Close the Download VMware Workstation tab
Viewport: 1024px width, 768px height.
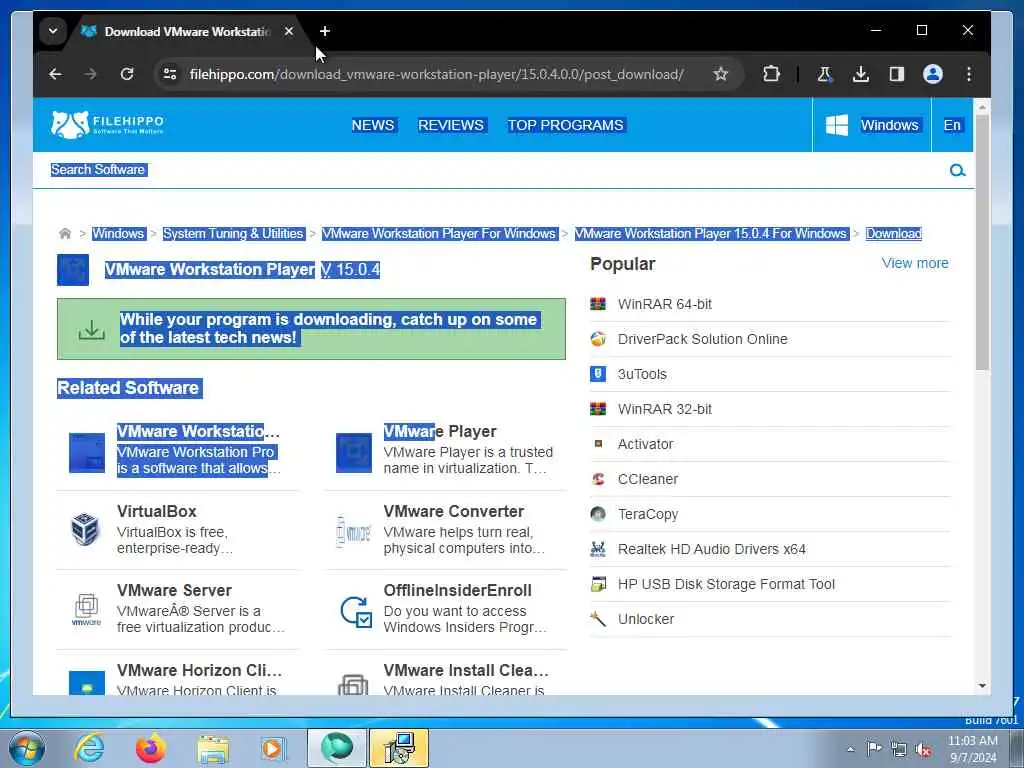(x=289, y=31)
